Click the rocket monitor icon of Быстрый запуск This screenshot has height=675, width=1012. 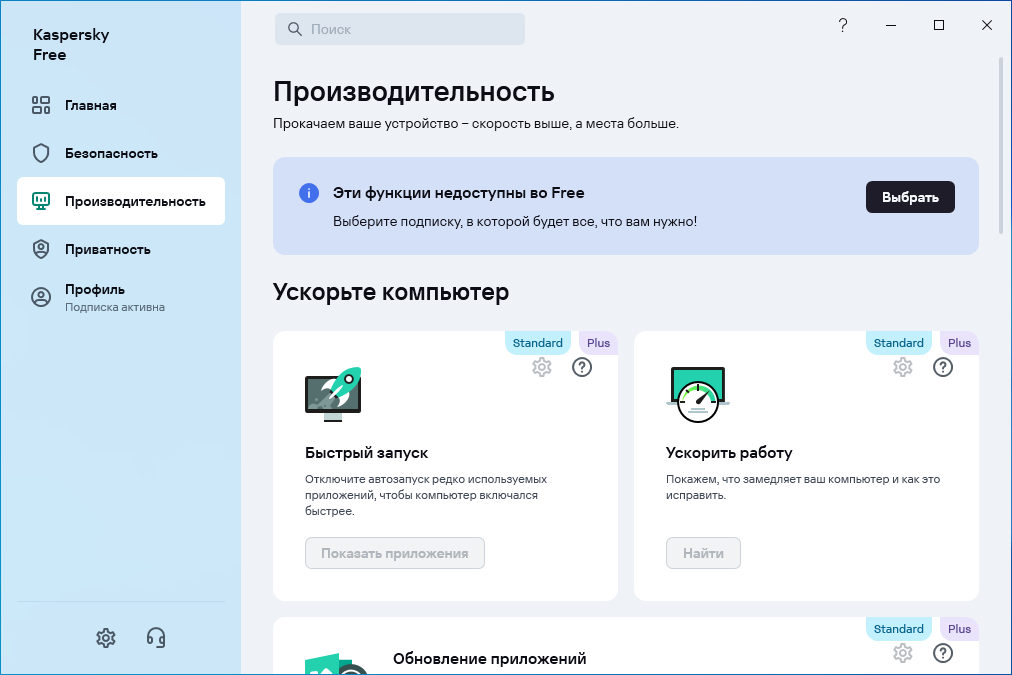click(x=333, y=394)
